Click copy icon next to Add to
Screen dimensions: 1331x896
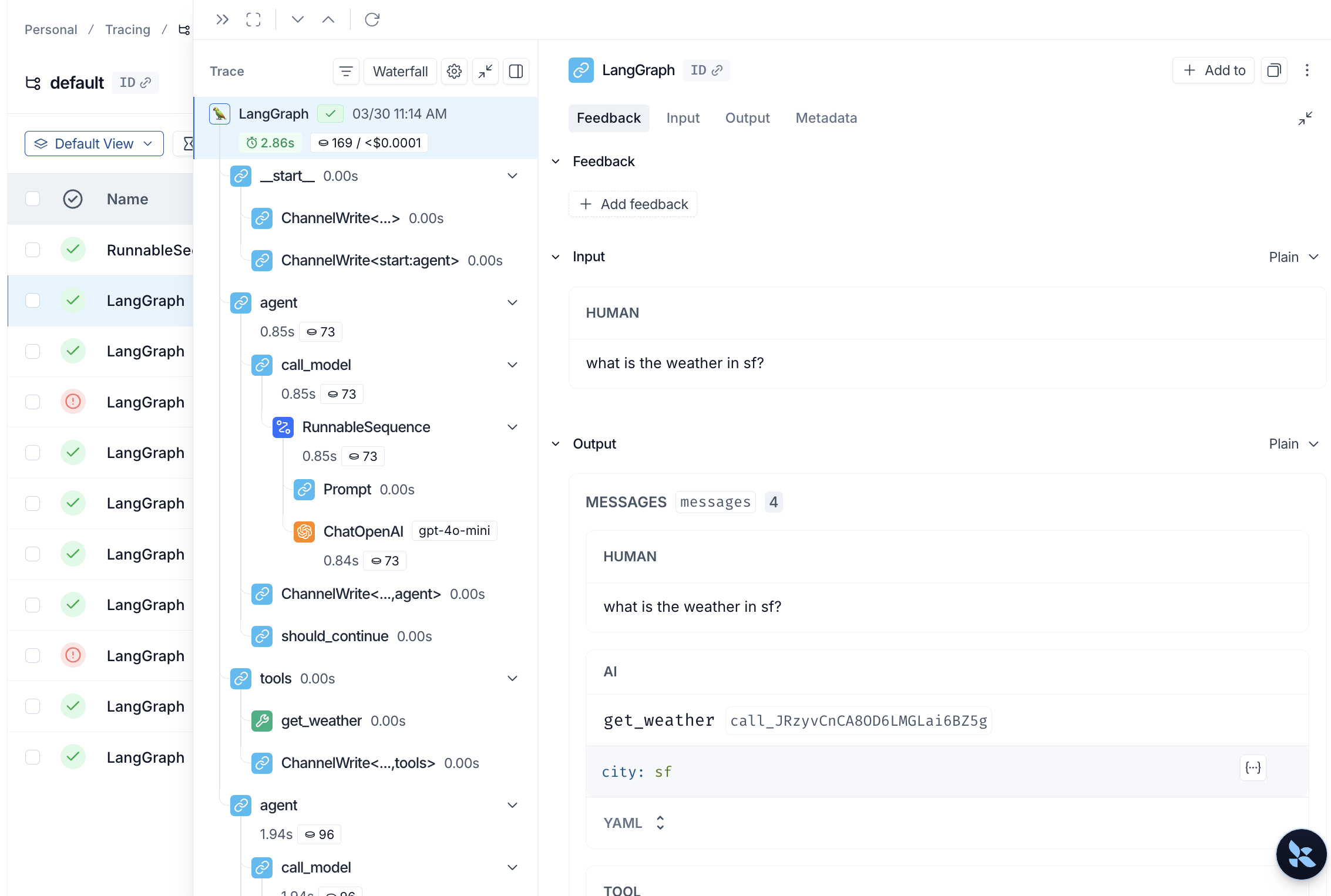pos(1273,70)
